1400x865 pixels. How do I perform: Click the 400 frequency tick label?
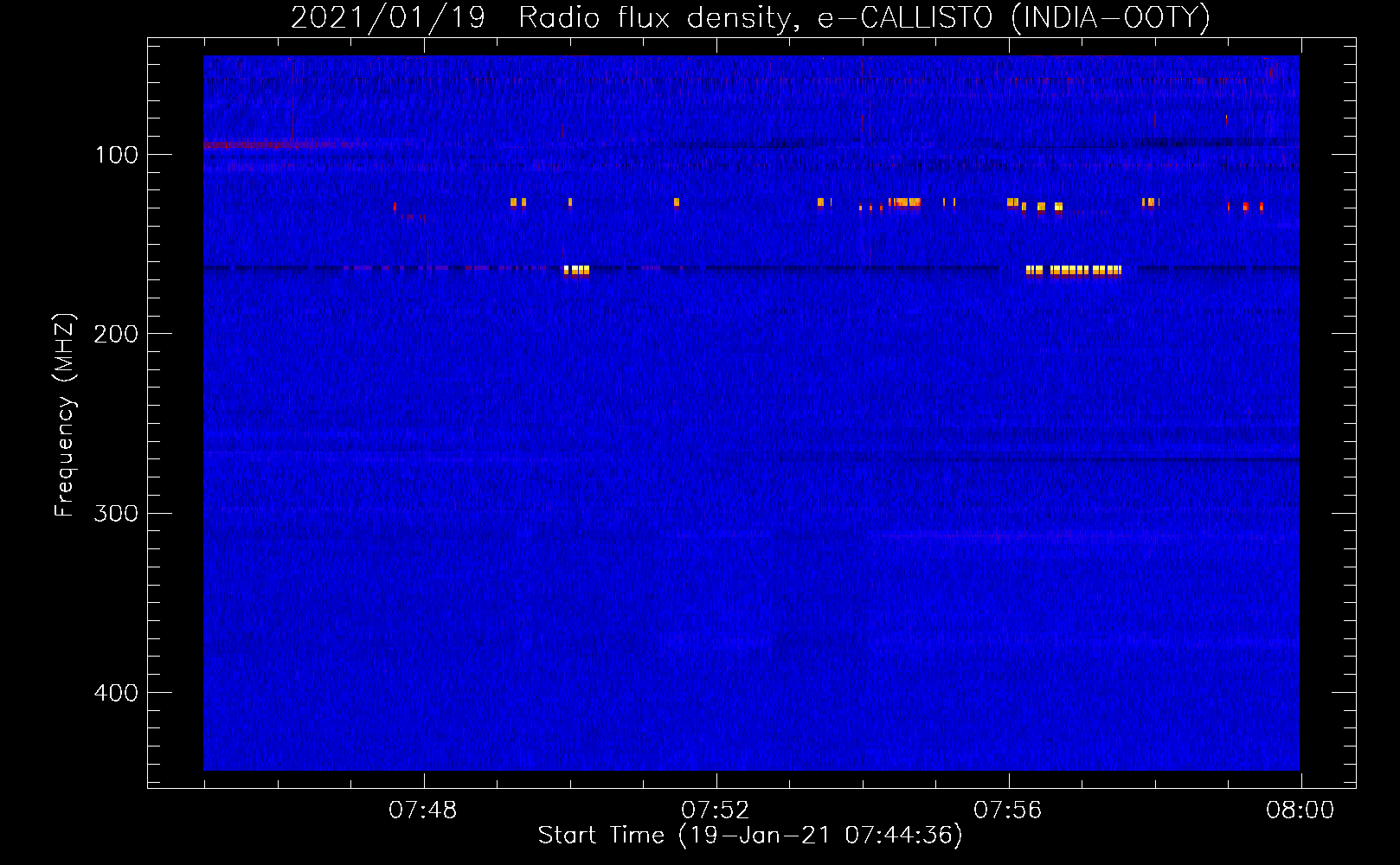tap(117, 693)
